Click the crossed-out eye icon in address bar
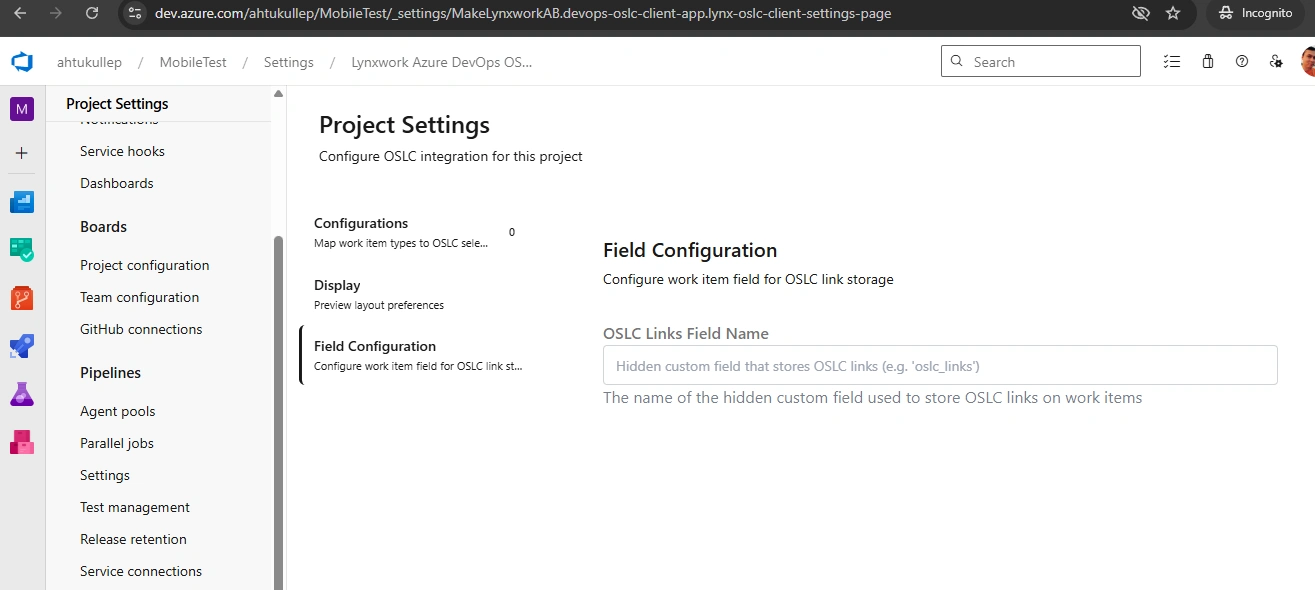Screen dimensions: 1315x590 click(x=1140, y=13)
